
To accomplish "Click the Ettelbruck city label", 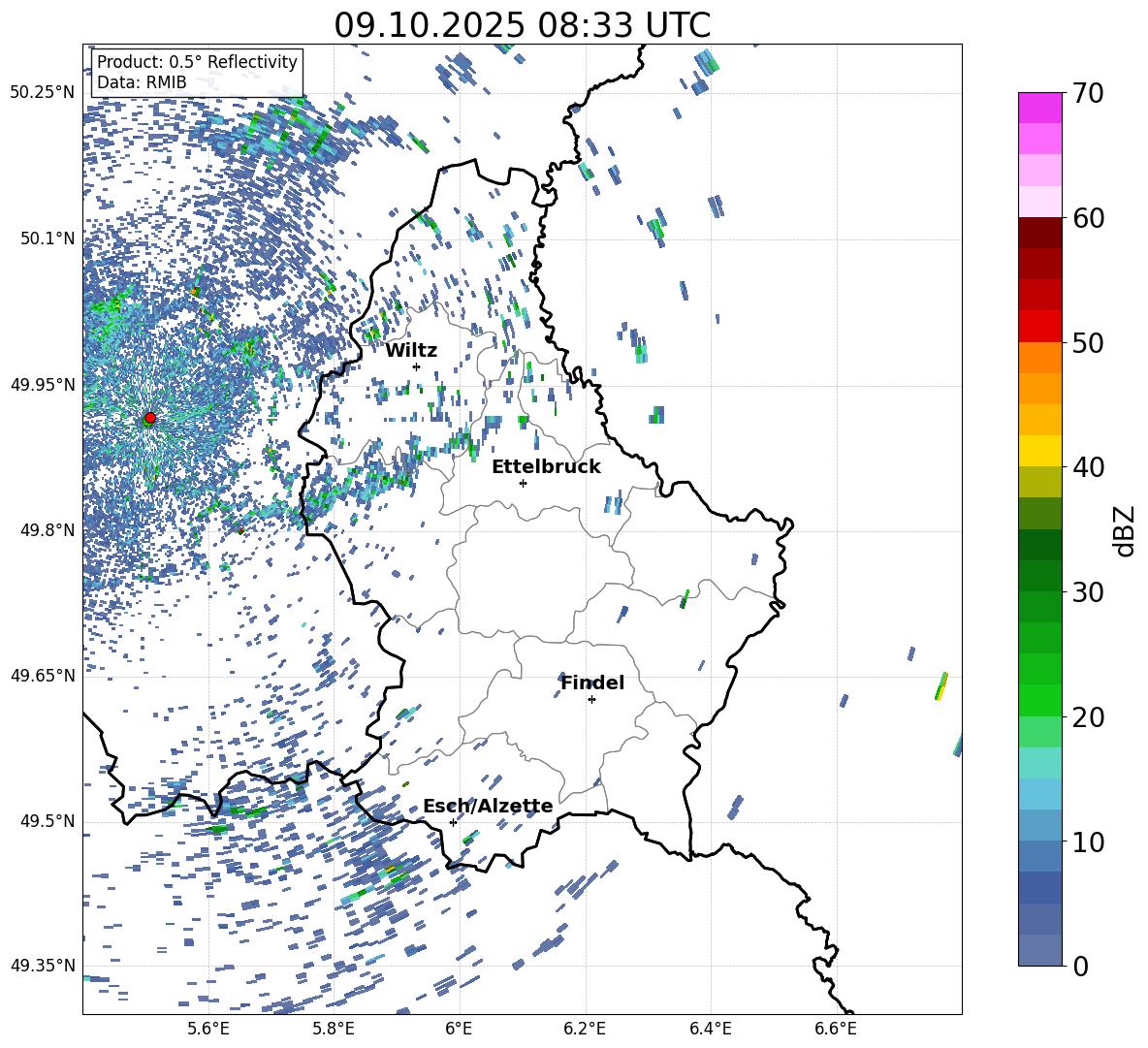I will click(x=546, y=467).
